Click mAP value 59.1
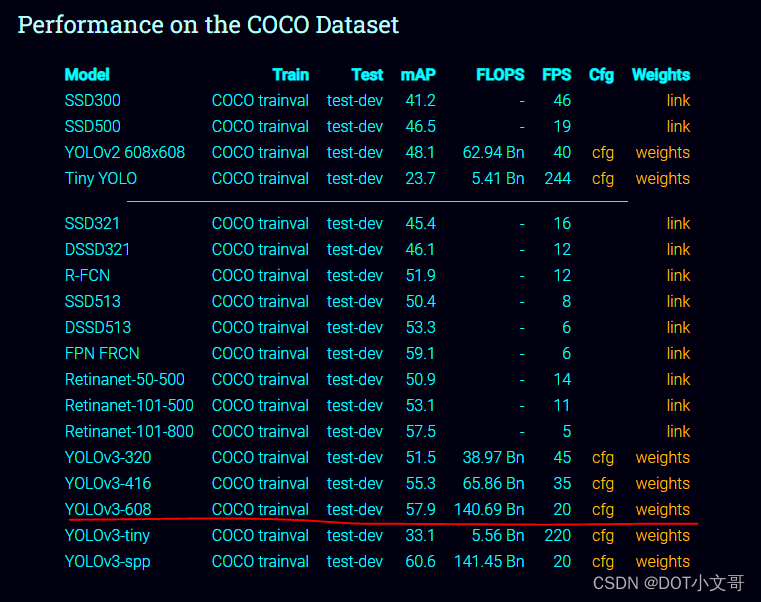 point(420,353)
